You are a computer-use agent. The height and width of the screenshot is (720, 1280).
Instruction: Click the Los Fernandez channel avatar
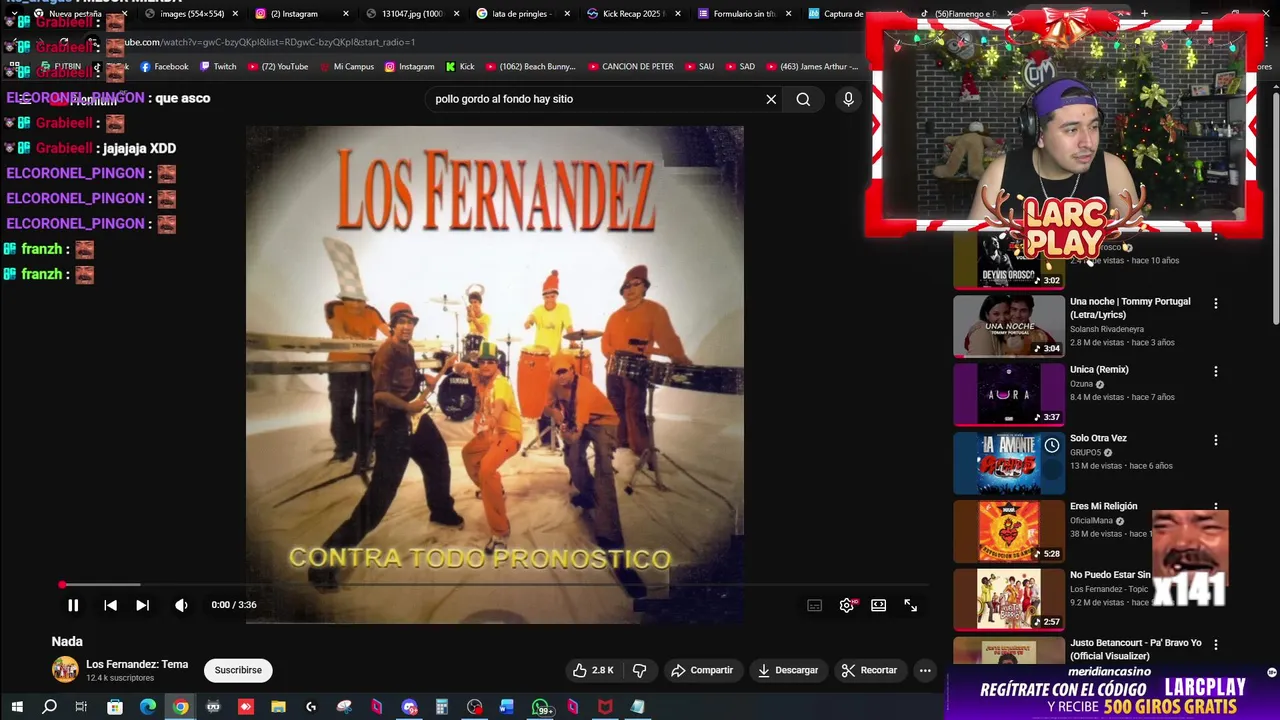tap(65, 670)
